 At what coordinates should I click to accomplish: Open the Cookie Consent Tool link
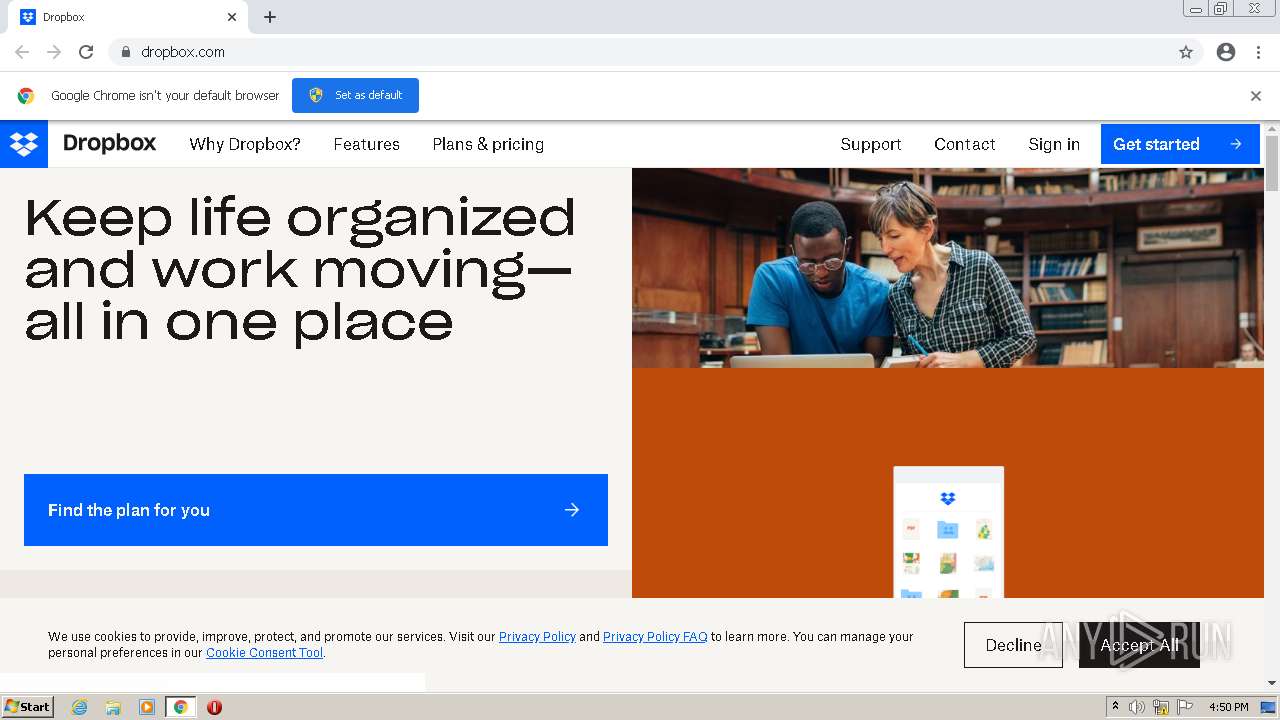[x=264, y=652]
